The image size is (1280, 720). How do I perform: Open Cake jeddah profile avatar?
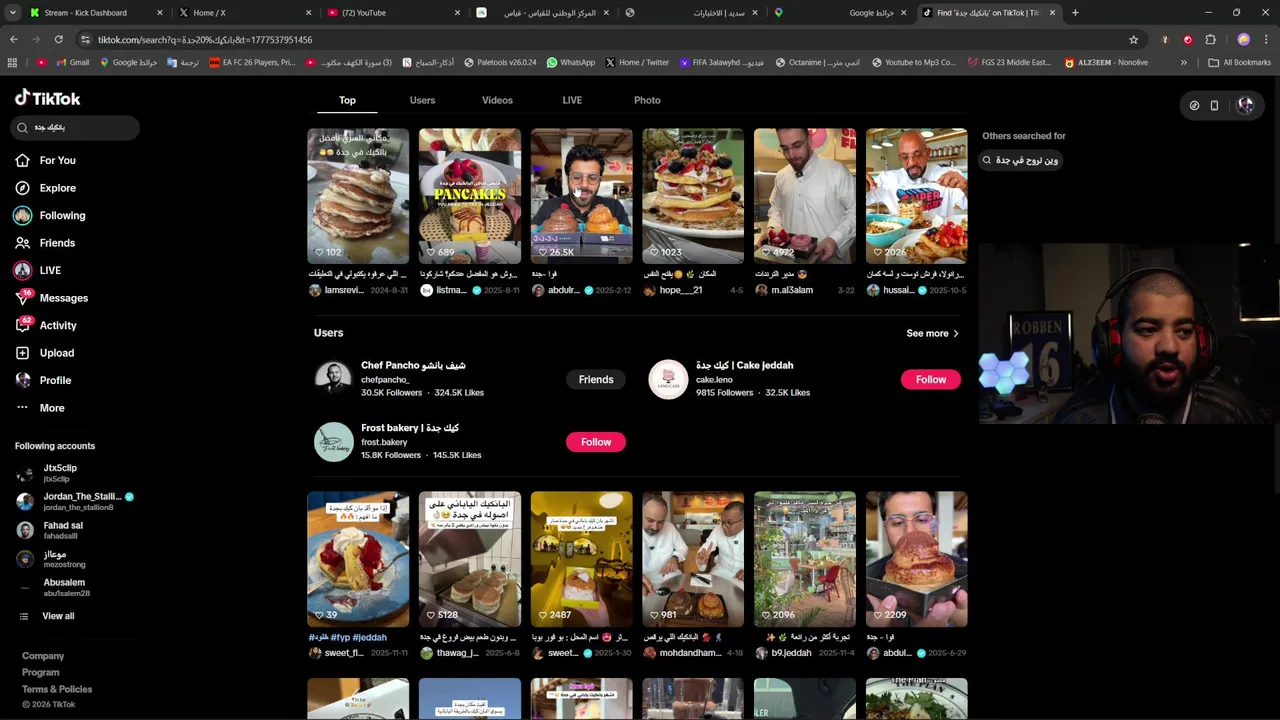[668, 379]
